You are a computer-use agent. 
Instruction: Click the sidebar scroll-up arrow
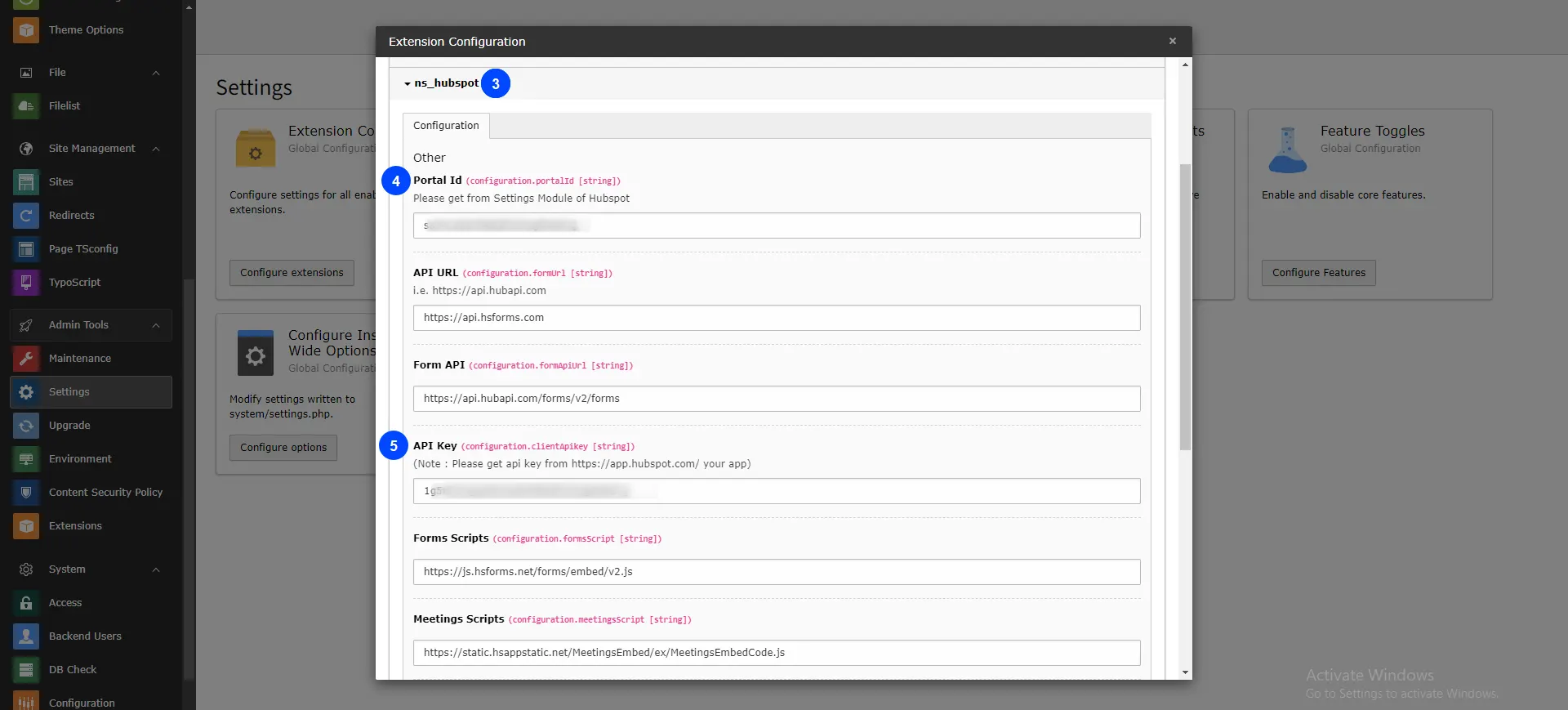189,7
